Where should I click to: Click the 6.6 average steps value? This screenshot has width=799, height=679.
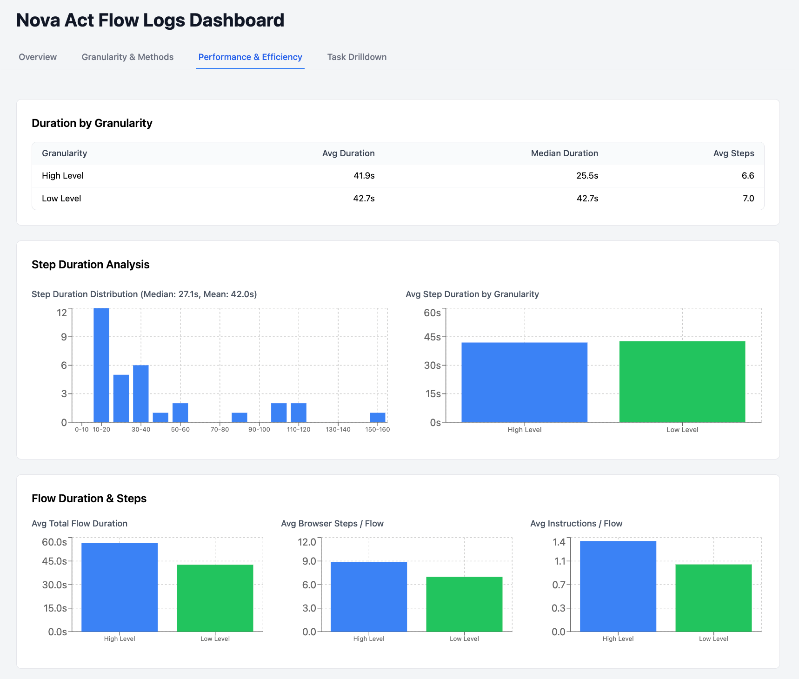point(748,176)
